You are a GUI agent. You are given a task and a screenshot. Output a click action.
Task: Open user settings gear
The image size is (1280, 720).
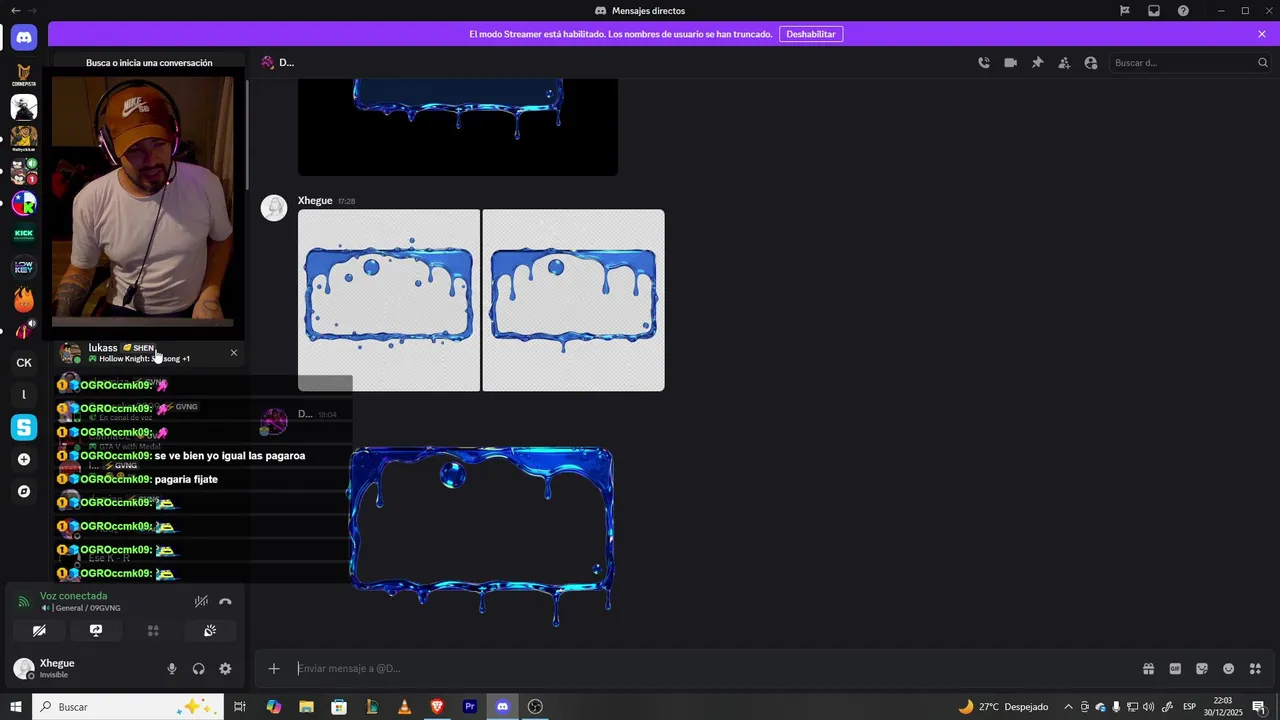[225, 669]
